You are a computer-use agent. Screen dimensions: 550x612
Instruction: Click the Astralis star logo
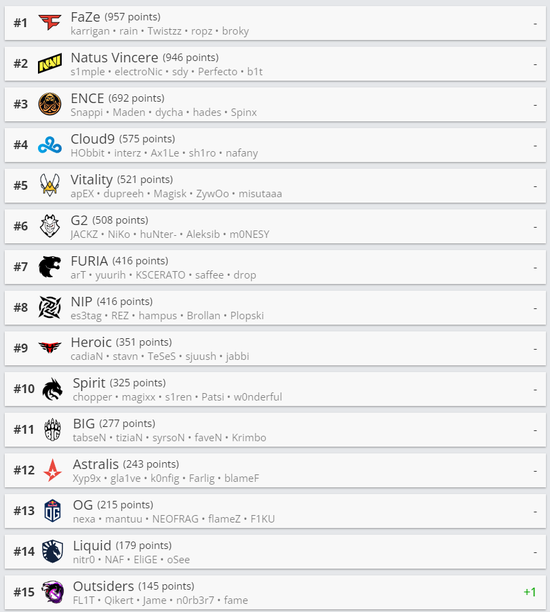52,470
